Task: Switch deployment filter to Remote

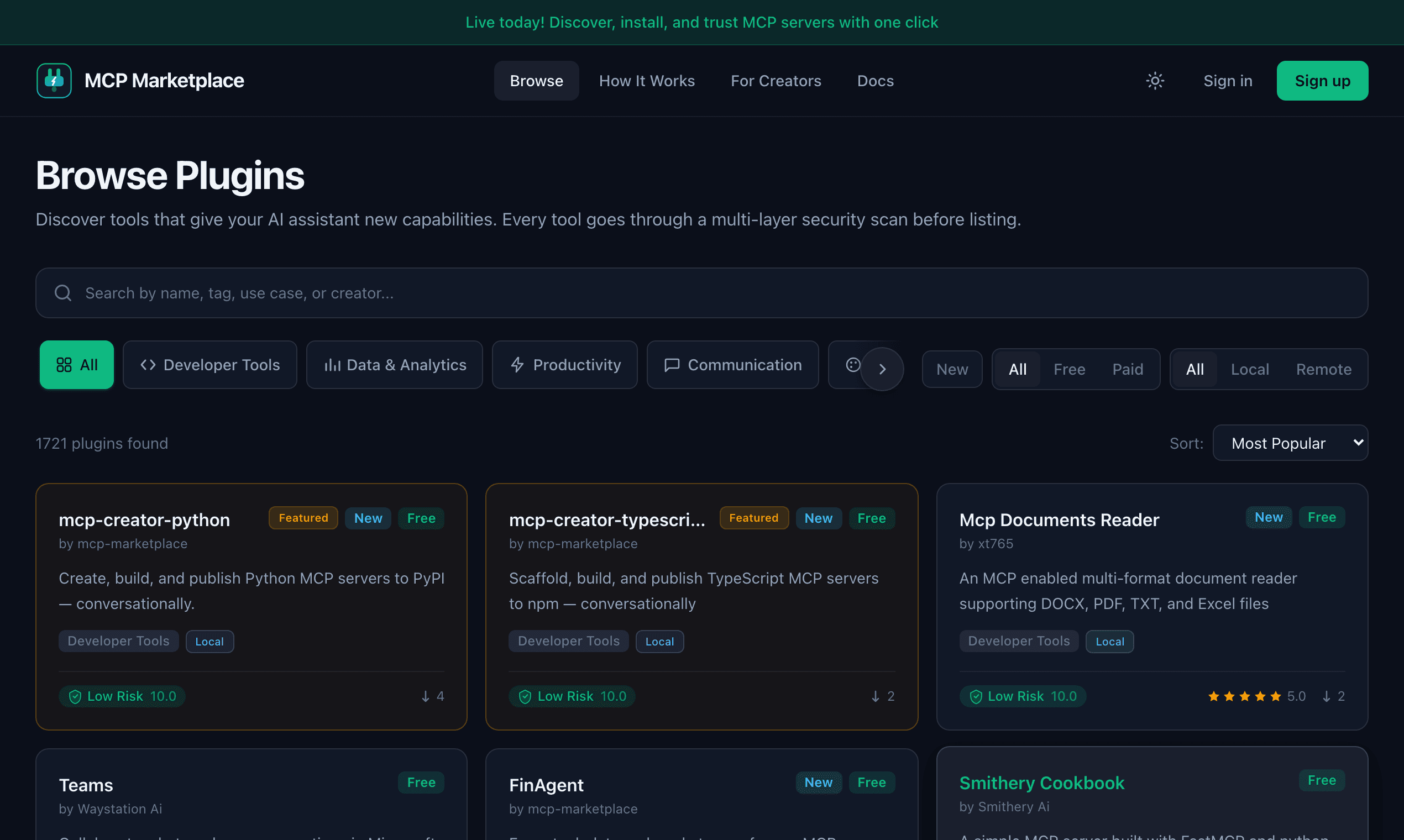Action: click(x=1324, y=369)
